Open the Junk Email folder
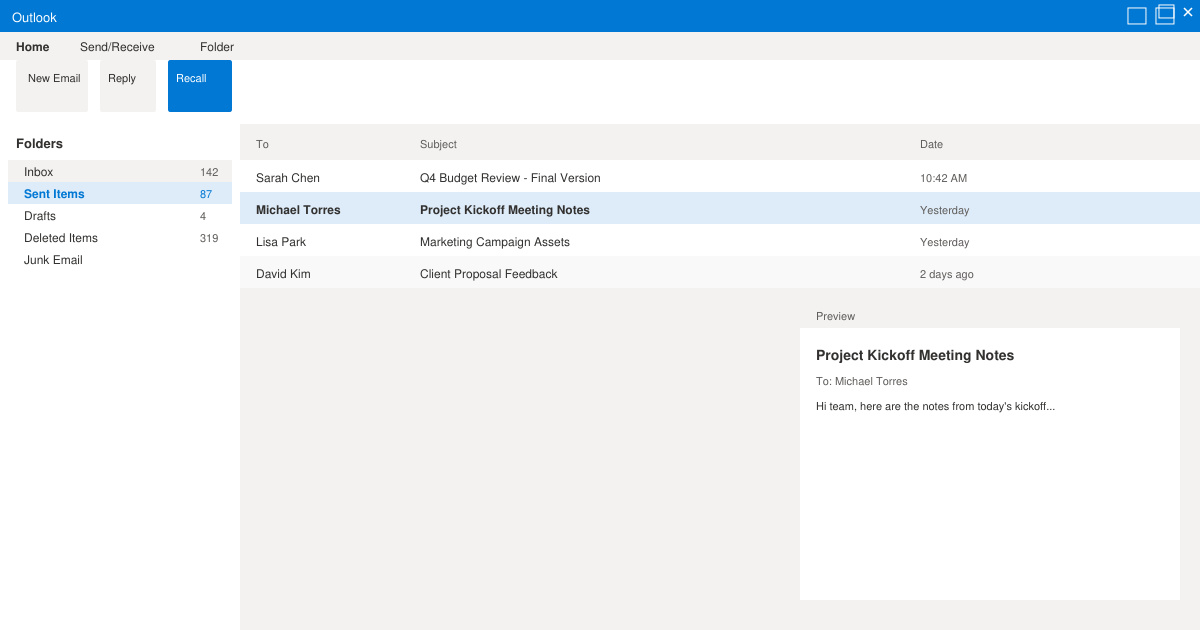The width and height of the screenshot is (1200, 630). [x=120, y=260]
